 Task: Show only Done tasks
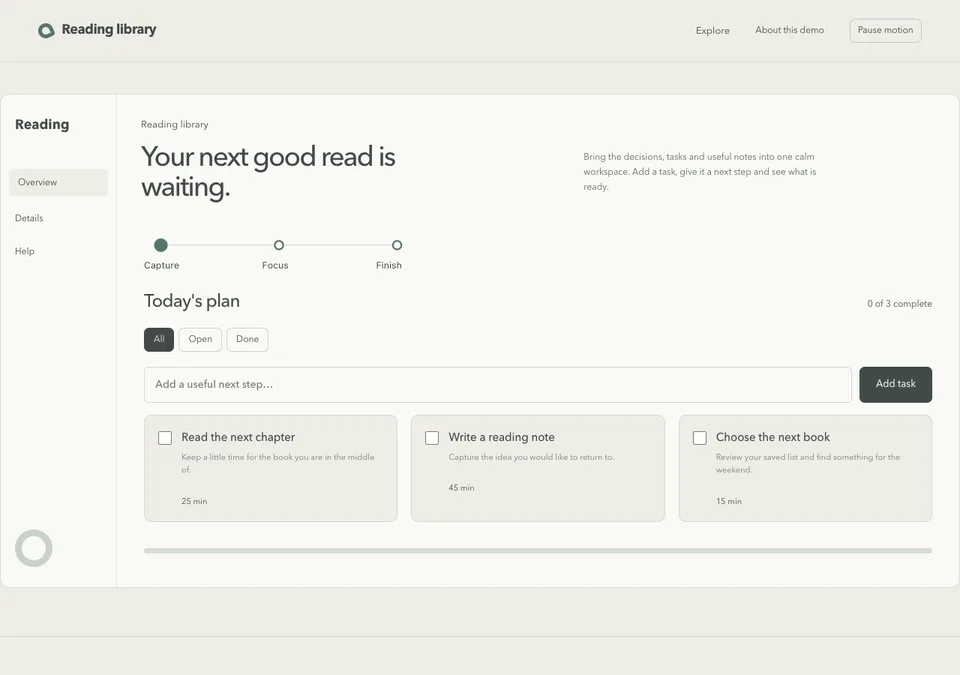tap(247, 339)
